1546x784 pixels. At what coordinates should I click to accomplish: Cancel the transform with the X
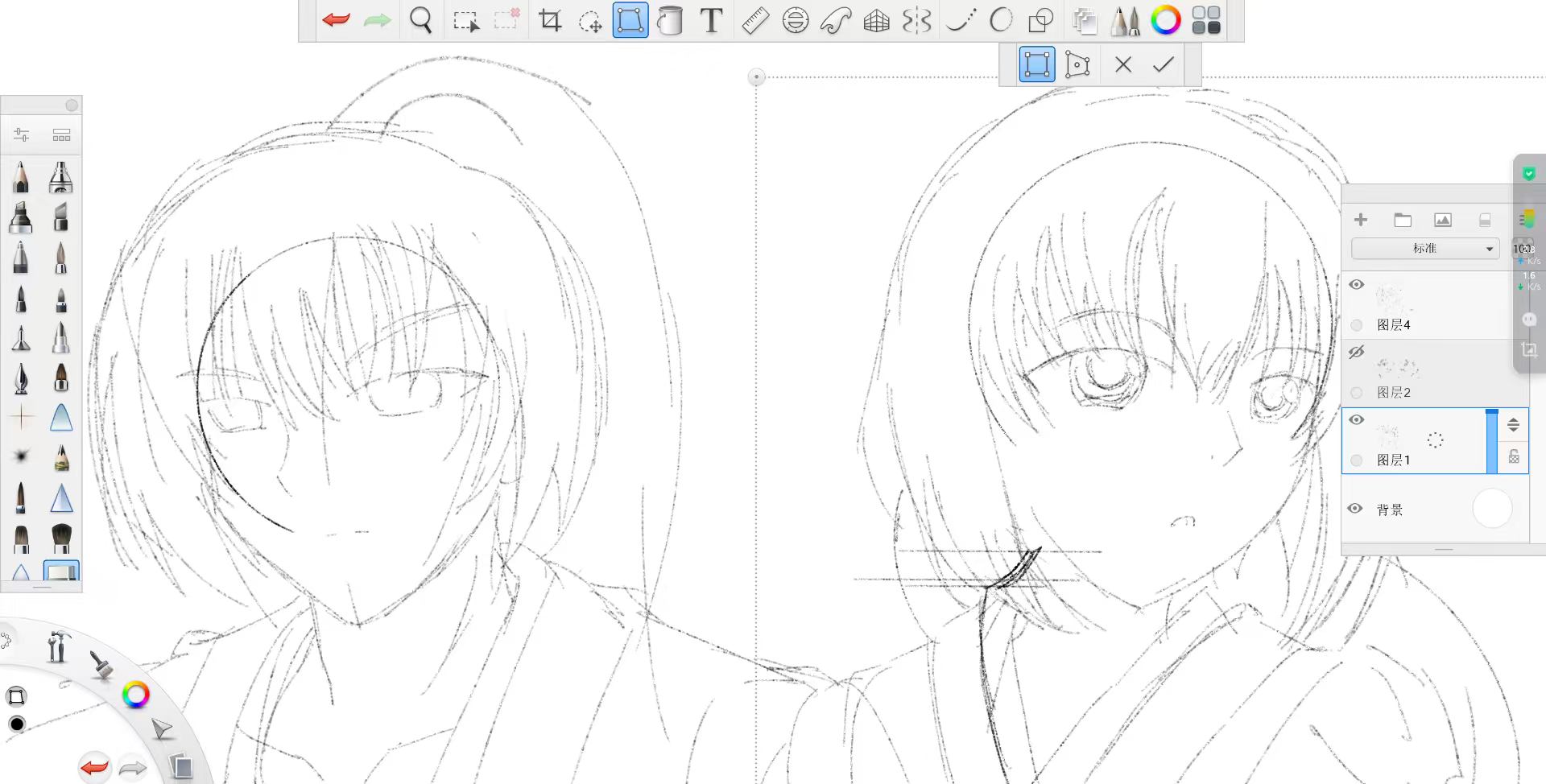(1123, 64)
